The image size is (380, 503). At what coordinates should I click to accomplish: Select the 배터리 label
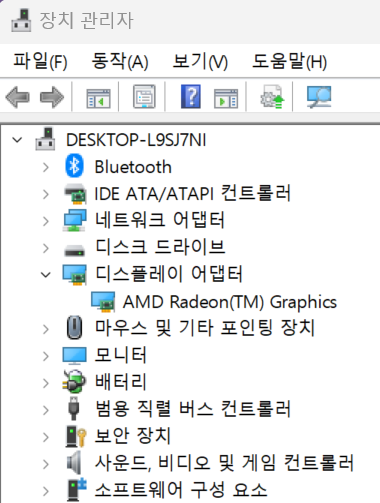pyautogui.click(x=120, y=382)
